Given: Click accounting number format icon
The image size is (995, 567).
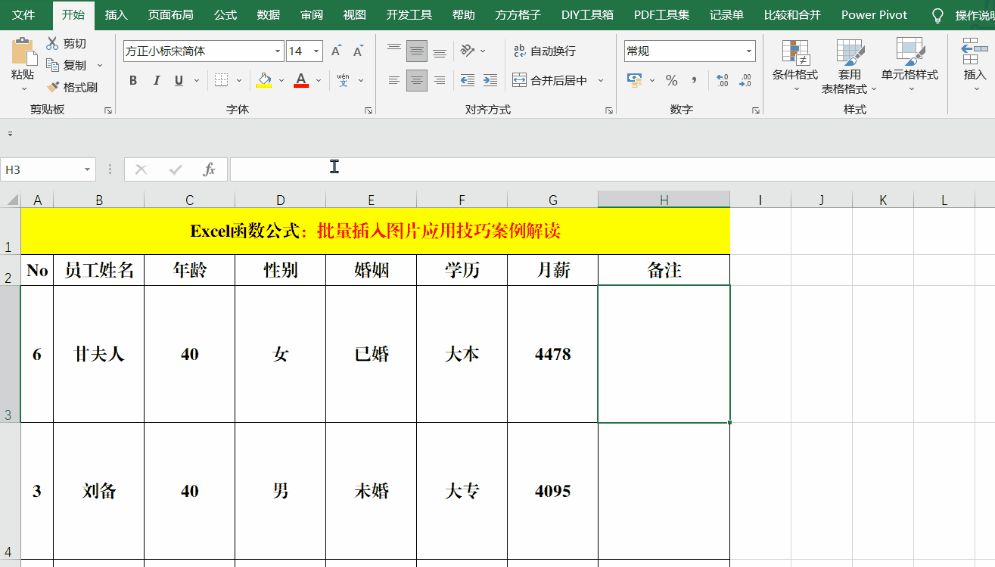Looking at the screenshot, I should 634,80.
